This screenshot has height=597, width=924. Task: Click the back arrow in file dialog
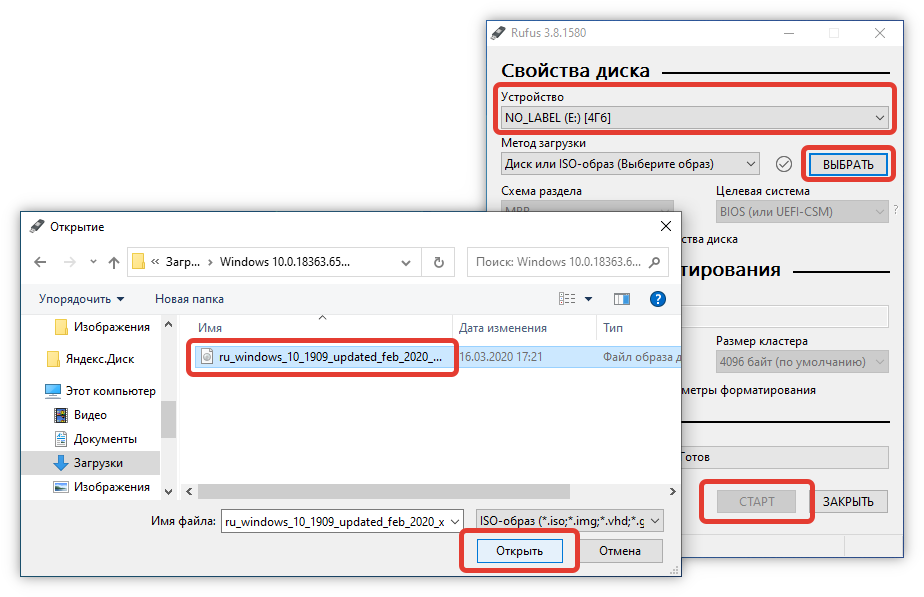tap(40, 262)
